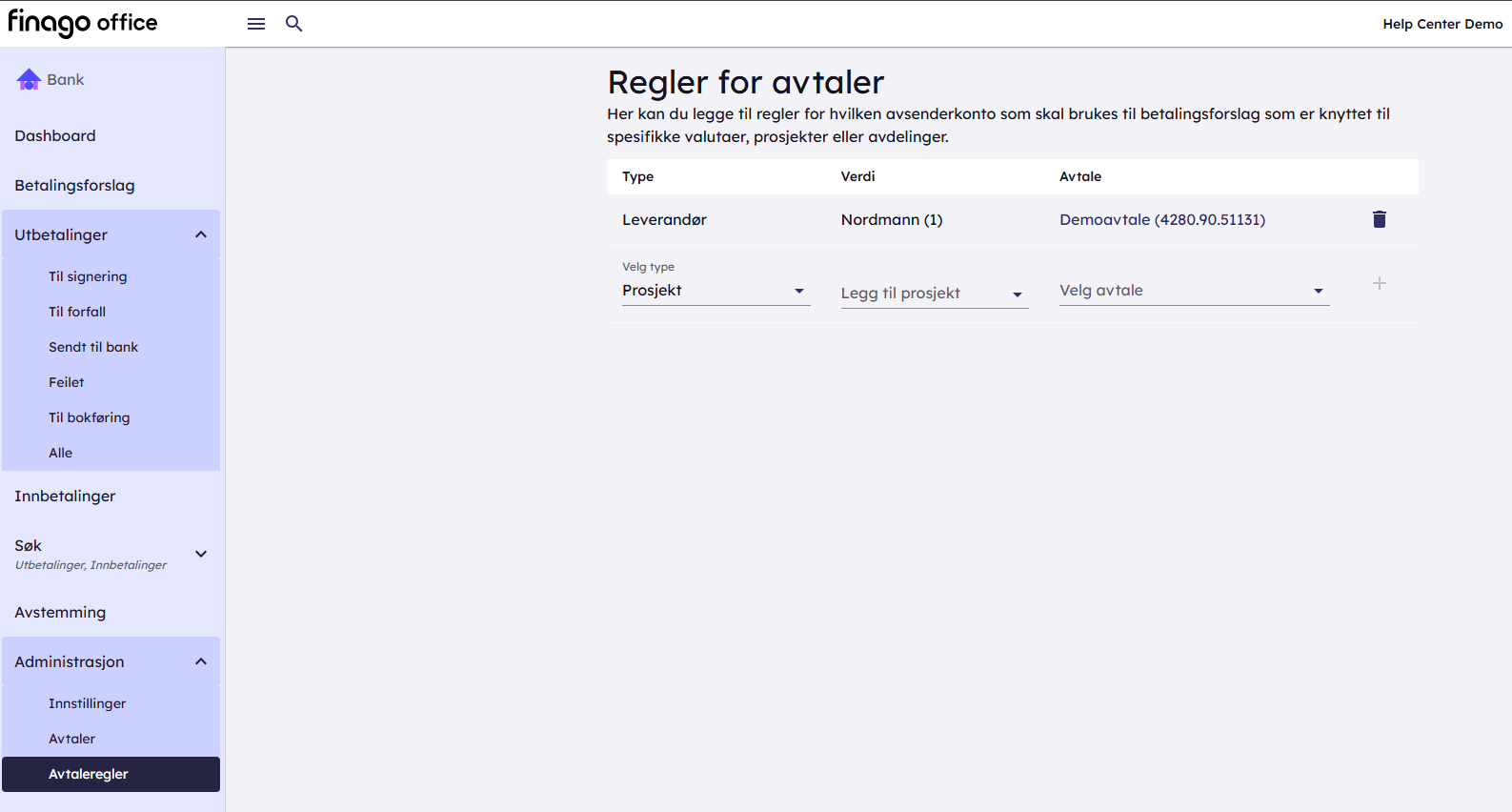This screenshot has width=1512, height=812.
Task: Open Betalingsforslag in sidebar
Action: point(74,185)
